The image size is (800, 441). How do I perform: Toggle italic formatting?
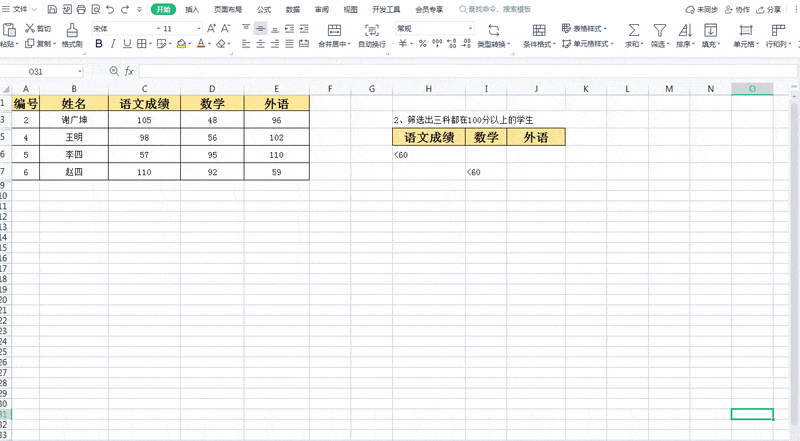[x=113, y=44]
